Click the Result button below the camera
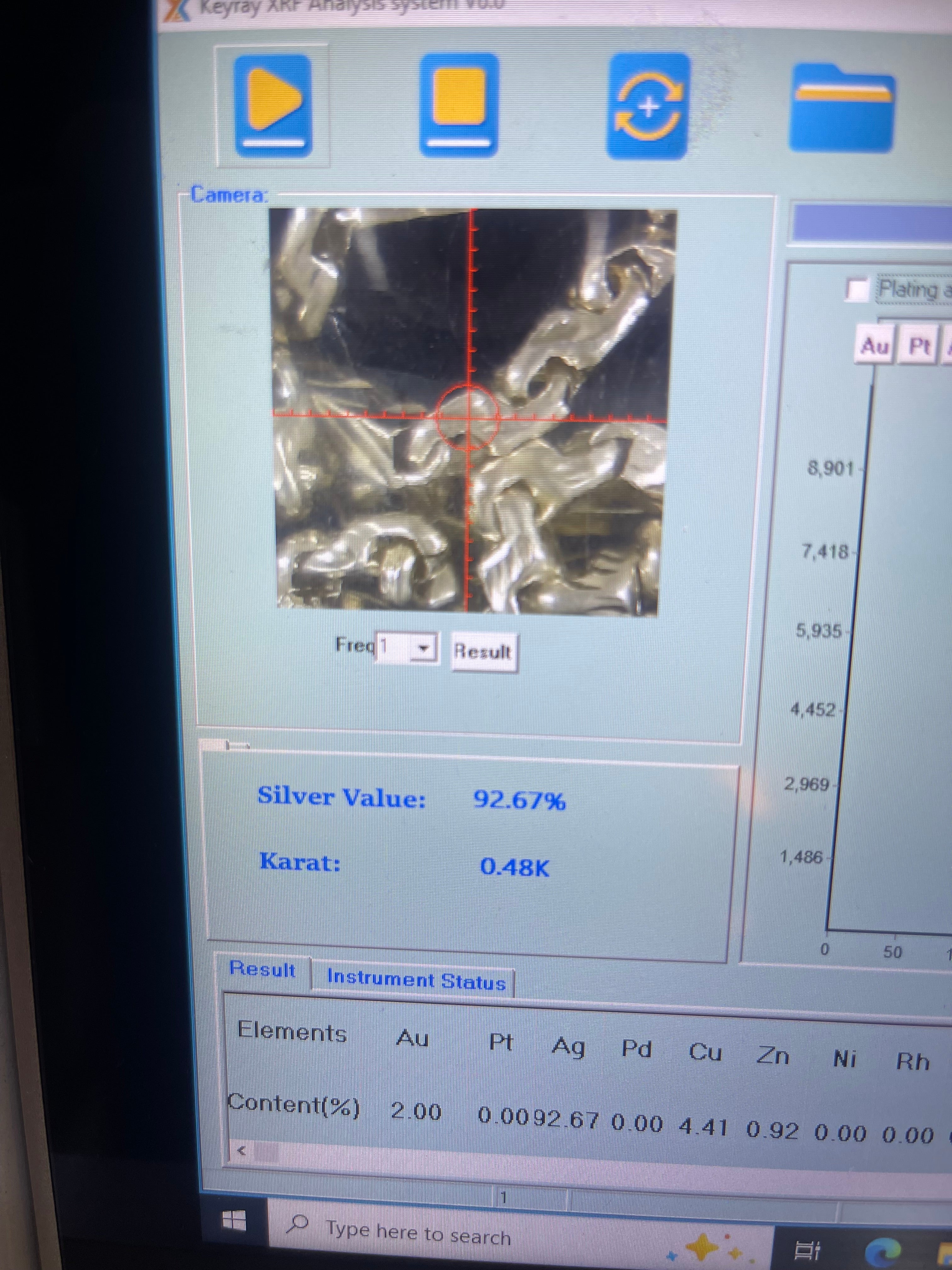This screenshot has width=952, height=1270. coord(483,651)
